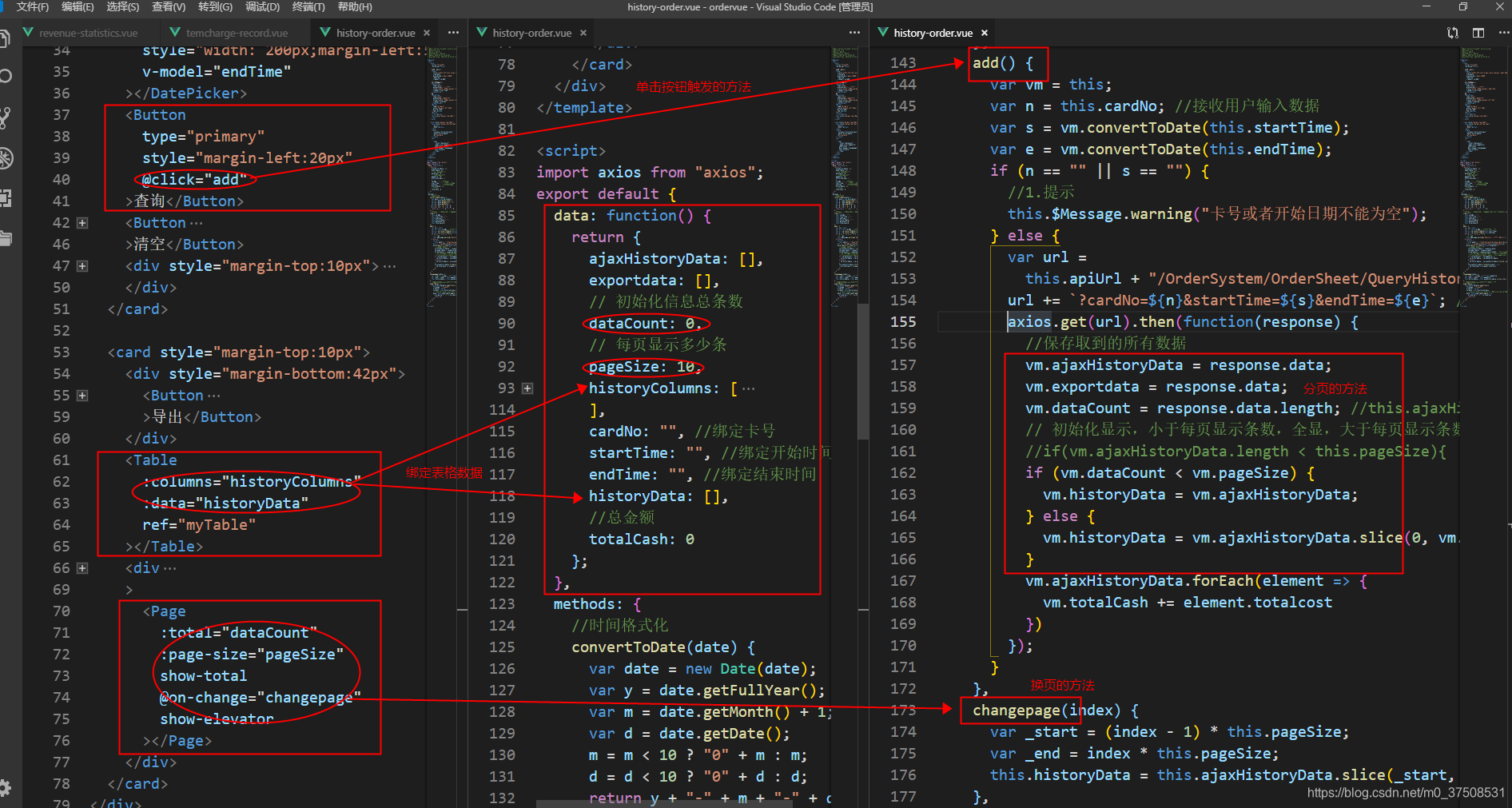
Task: Click the horizontal scrollbar under the middle editor
Action: point(663,804)
